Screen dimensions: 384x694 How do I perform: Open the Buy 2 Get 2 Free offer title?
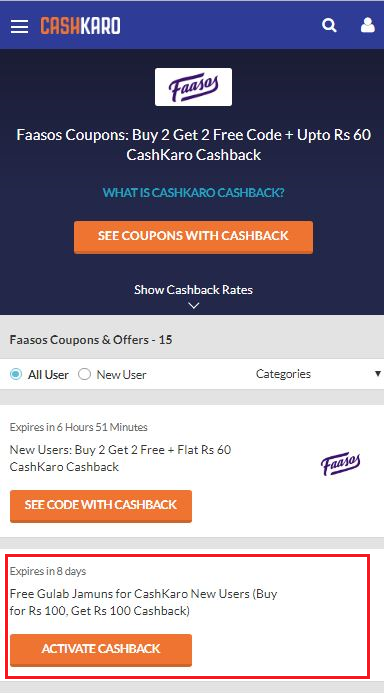pos(120,458)
